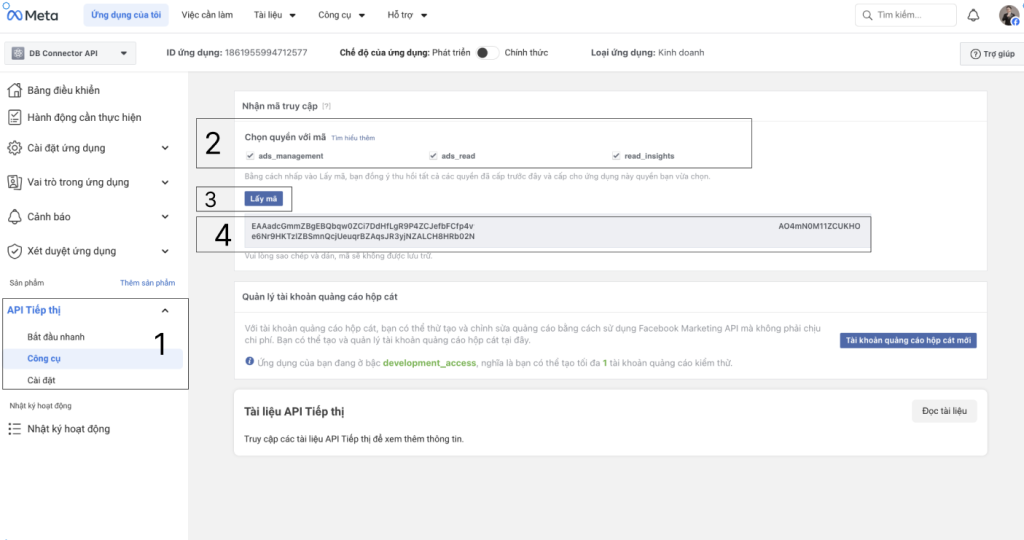Click the Hành động cần thực hiện icon
The image size is (1024, 540).
(x=15, y=117)
